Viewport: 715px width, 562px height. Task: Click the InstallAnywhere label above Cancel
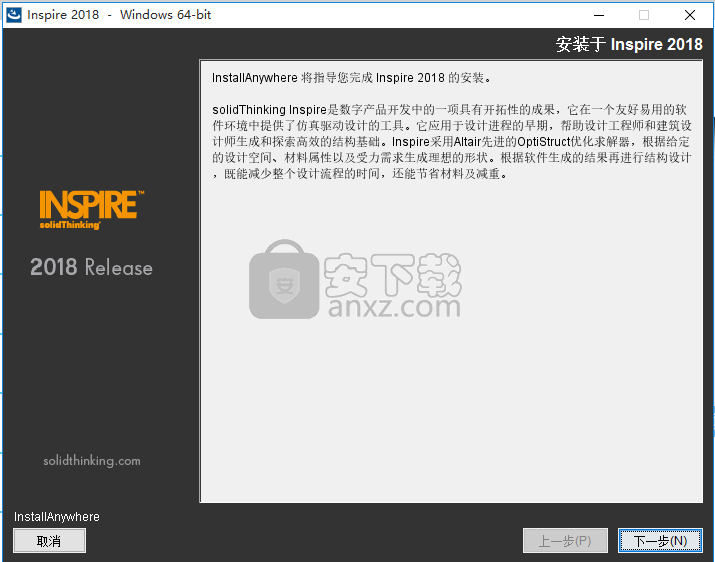57,517
